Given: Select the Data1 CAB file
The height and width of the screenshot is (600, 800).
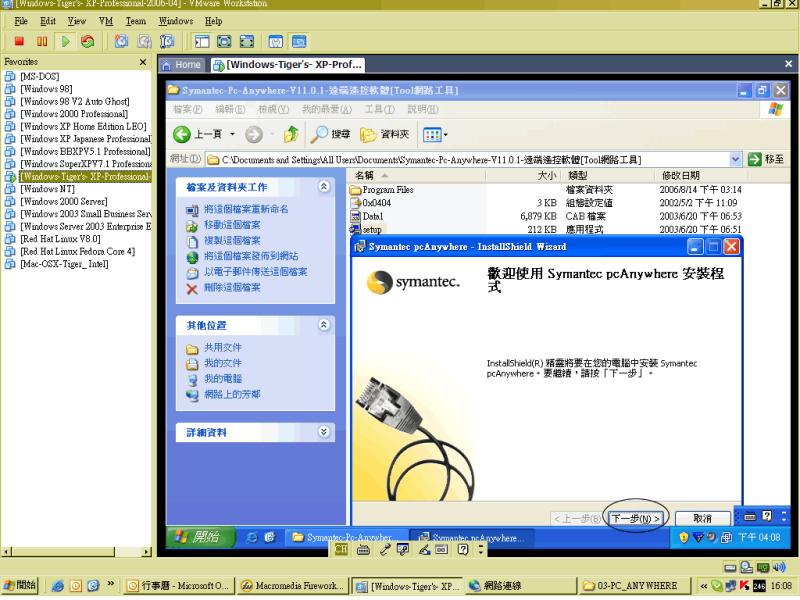Looking at the screenshot, I should pos(367,216).
